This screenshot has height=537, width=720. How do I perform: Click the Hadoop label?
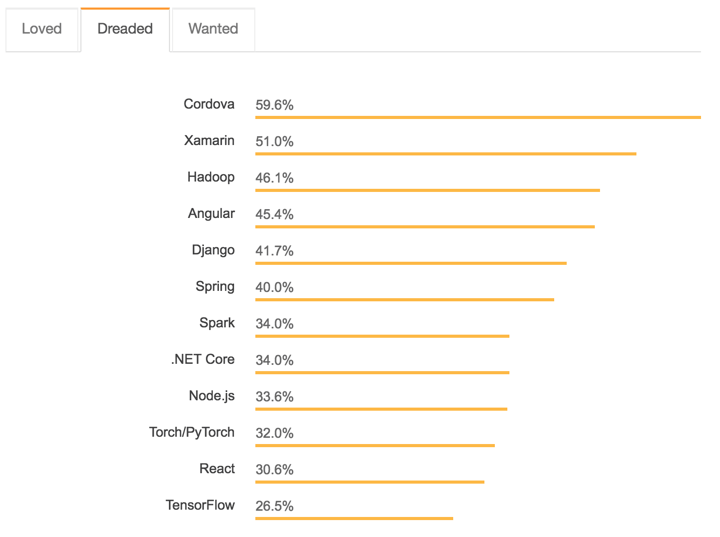211,177
